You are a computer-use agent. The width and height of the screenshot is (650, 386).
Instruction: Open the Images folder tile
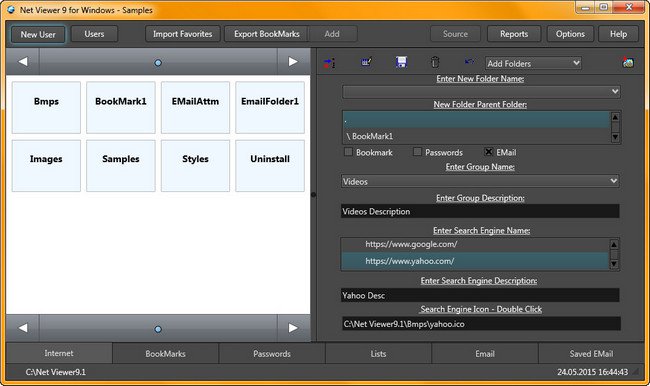46,165
